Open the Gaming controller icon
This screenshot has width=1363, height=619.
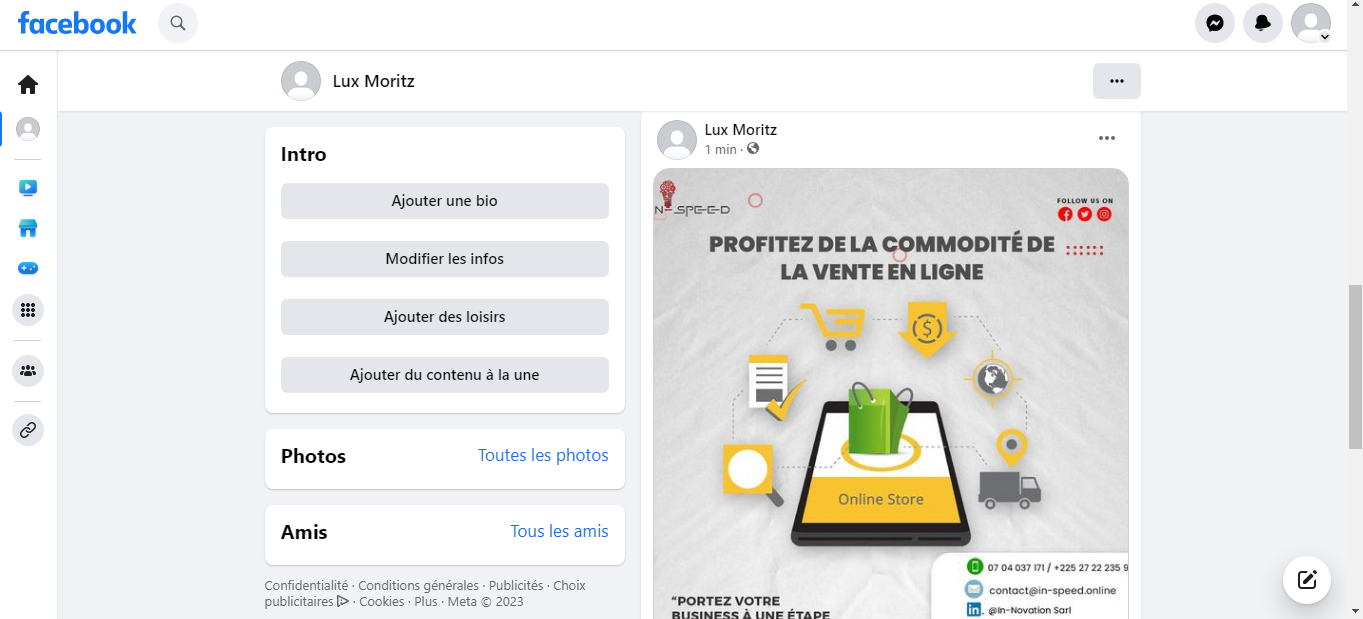pos(28,269)
